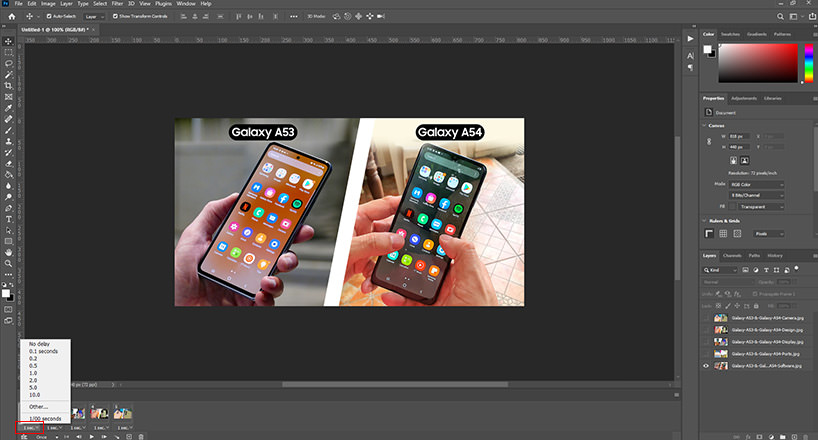Image resolution: width=818 pixels, height=440 pixels.
Task: Select the Move tool in toolbar
Action: coord(8,41)
